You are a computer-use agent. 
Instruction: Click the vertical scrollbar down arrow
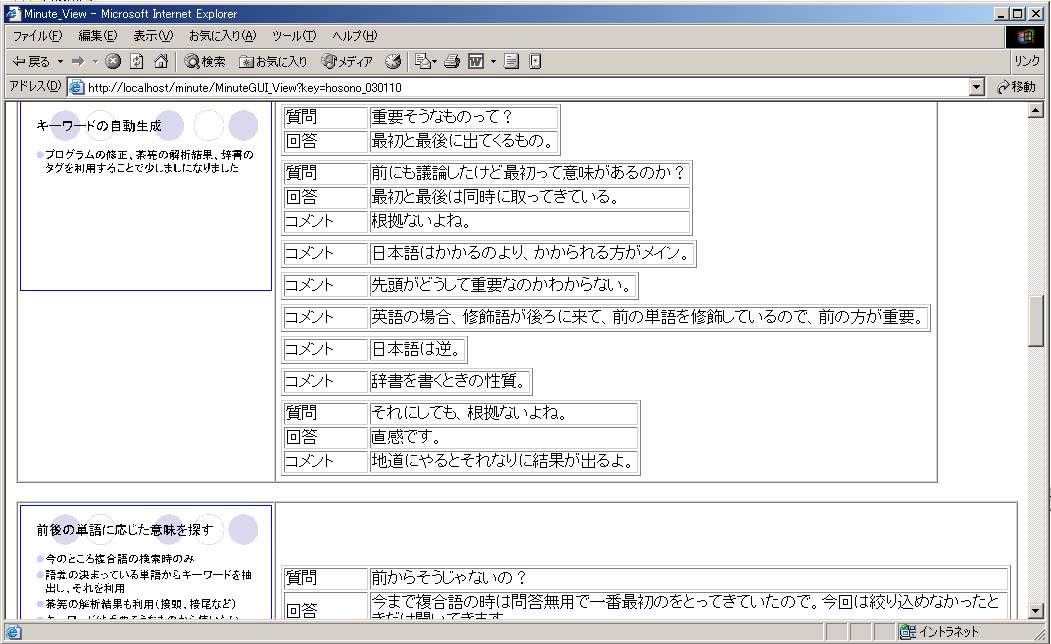pyautogui.click(x=1036, y=611)
